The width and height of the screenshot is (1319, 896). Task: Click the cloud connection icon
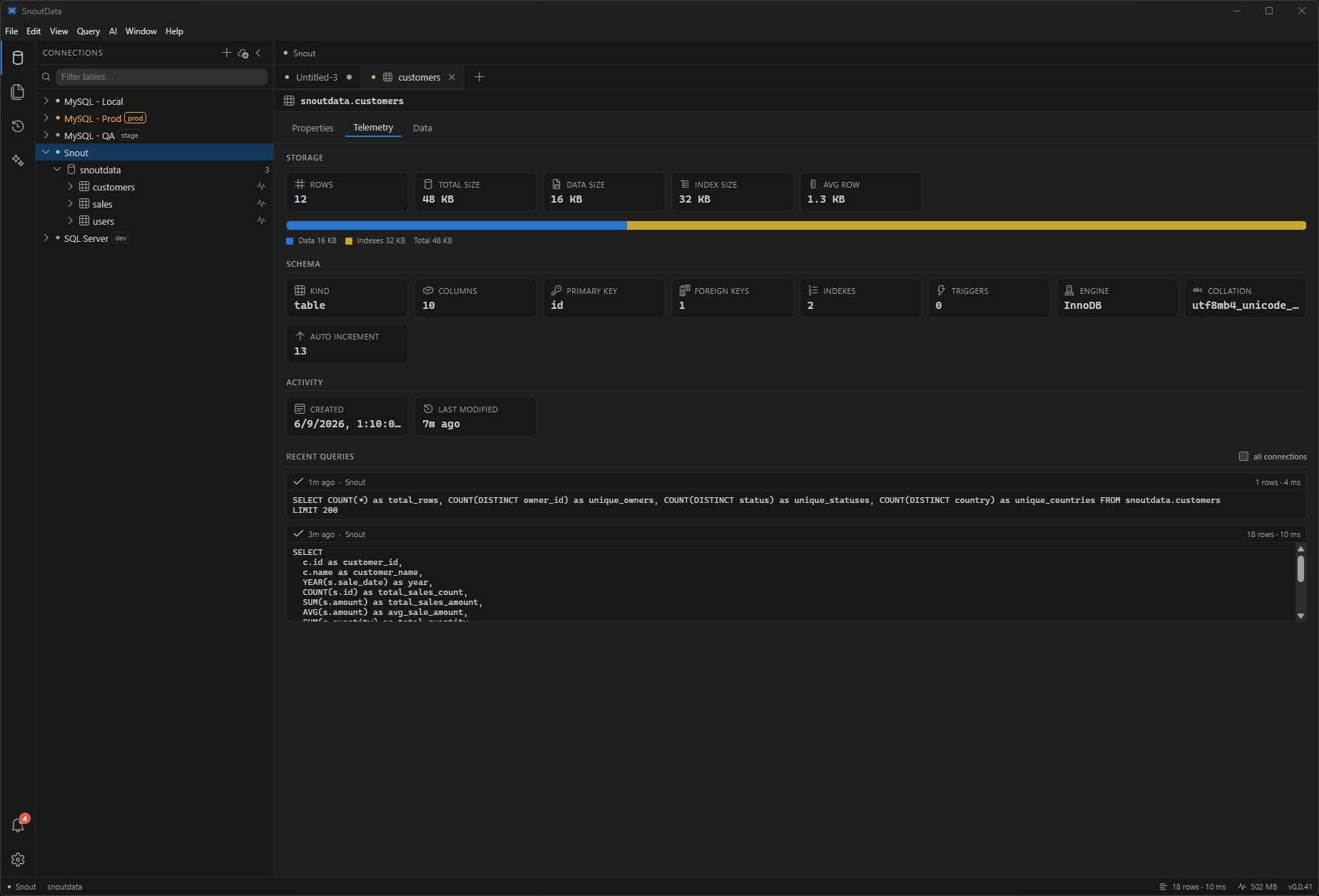243,53
